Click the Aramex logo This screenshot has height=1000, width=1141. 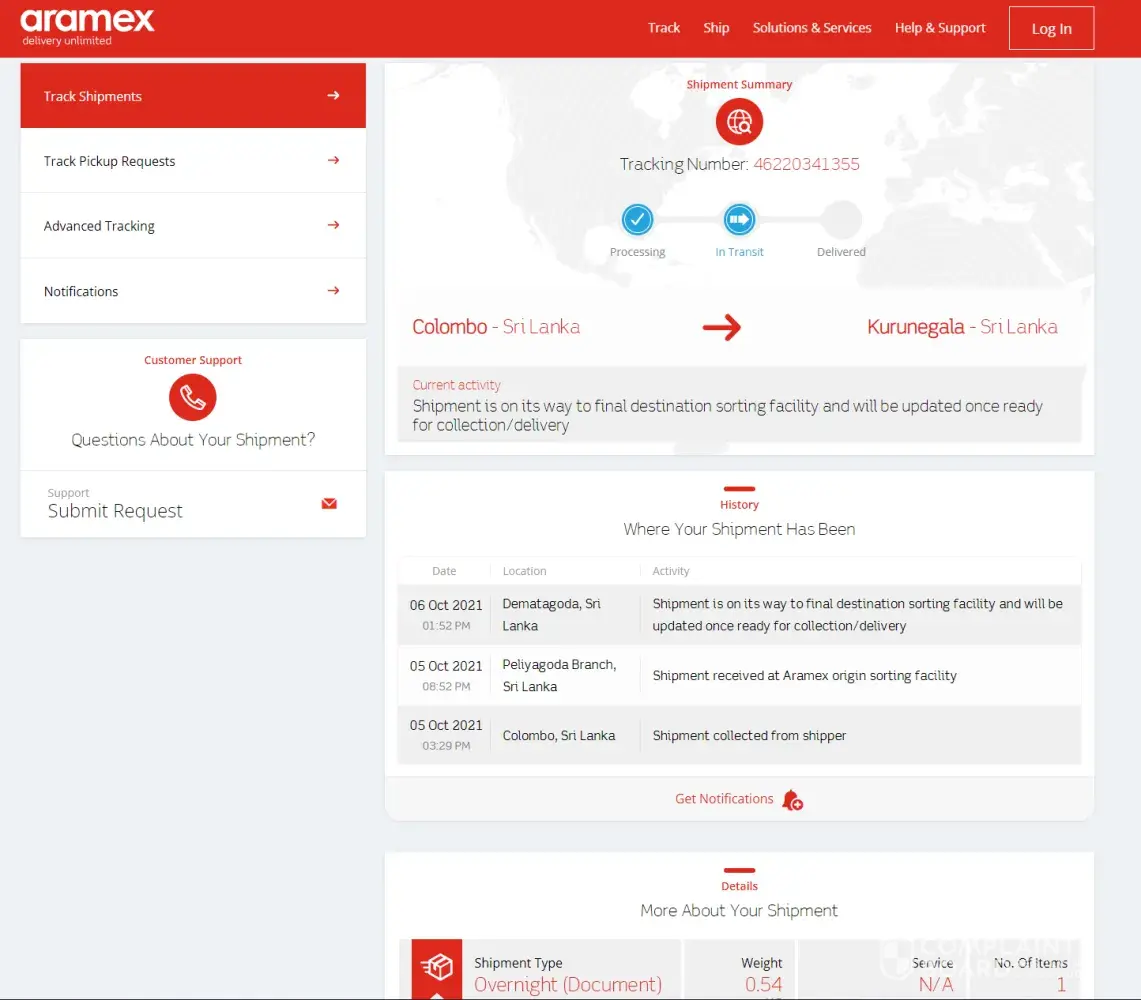click(x=87, y=27)
